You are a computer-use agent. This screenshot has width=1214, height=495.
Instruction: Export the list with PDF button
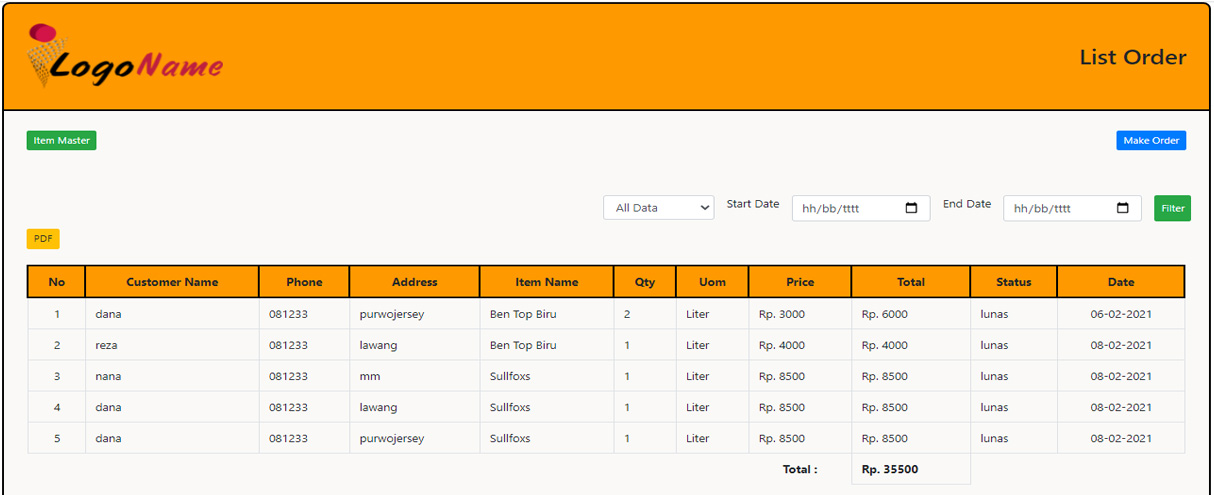point(43,239)
